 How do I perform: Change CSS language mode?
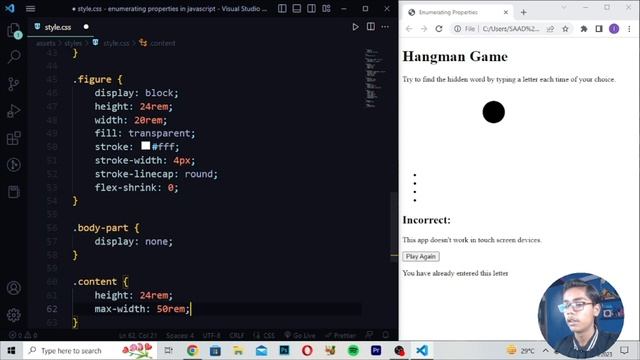click(x=265, y=336)
